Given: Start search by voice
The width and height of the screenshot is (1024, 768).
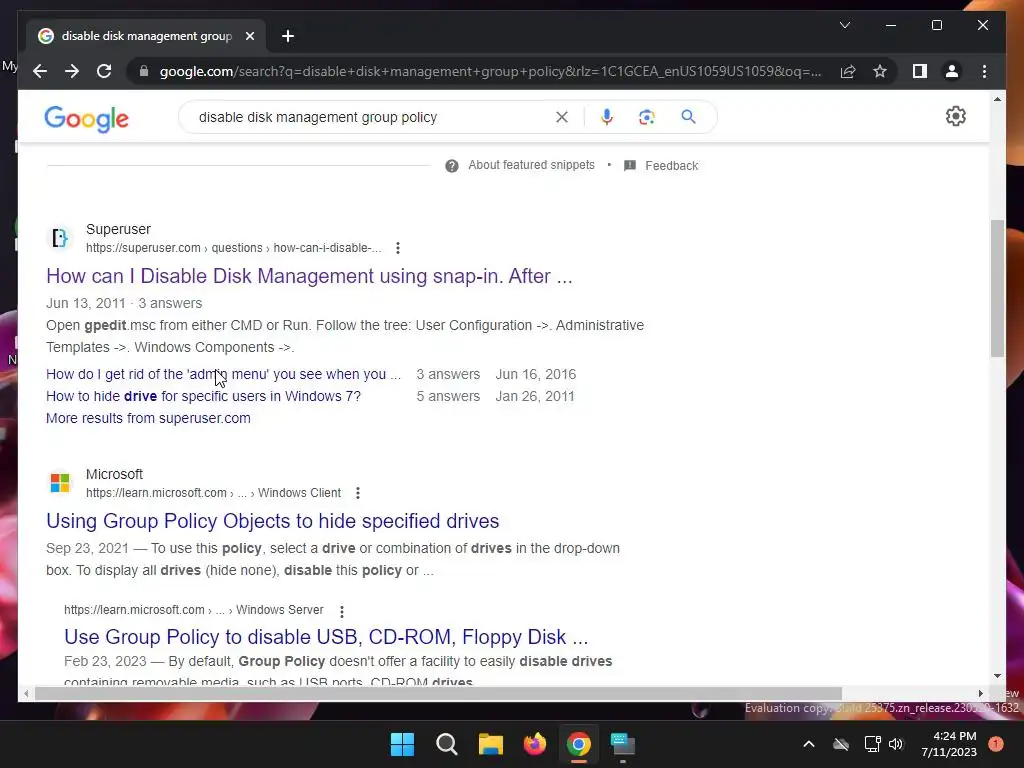Looking at the screenshot, I should click(607, 117).
